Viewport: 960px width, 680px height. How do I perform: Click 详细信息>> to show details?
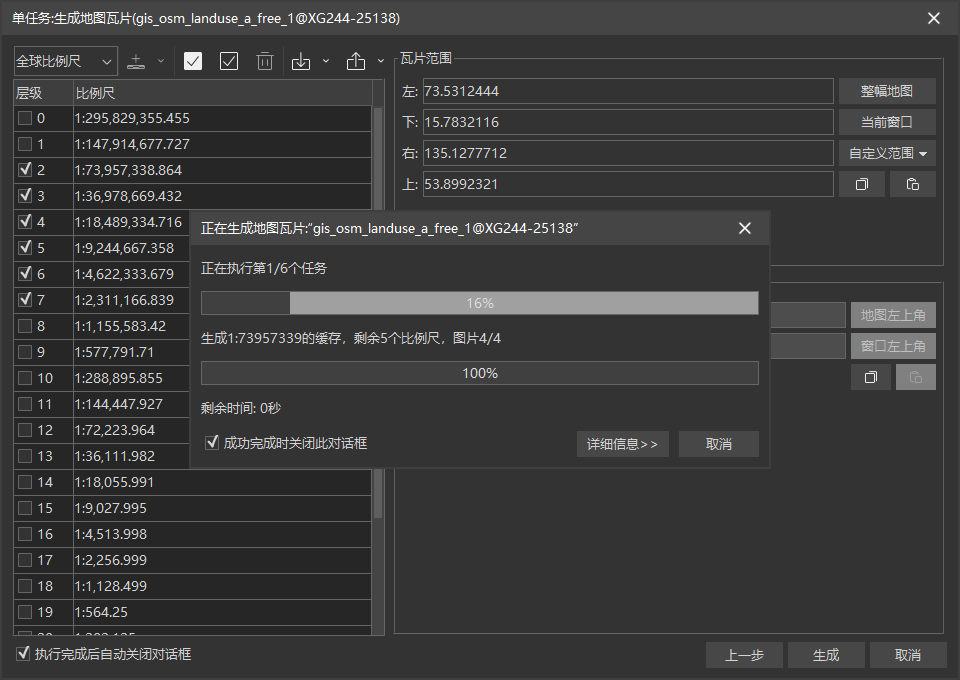point(622,444)
